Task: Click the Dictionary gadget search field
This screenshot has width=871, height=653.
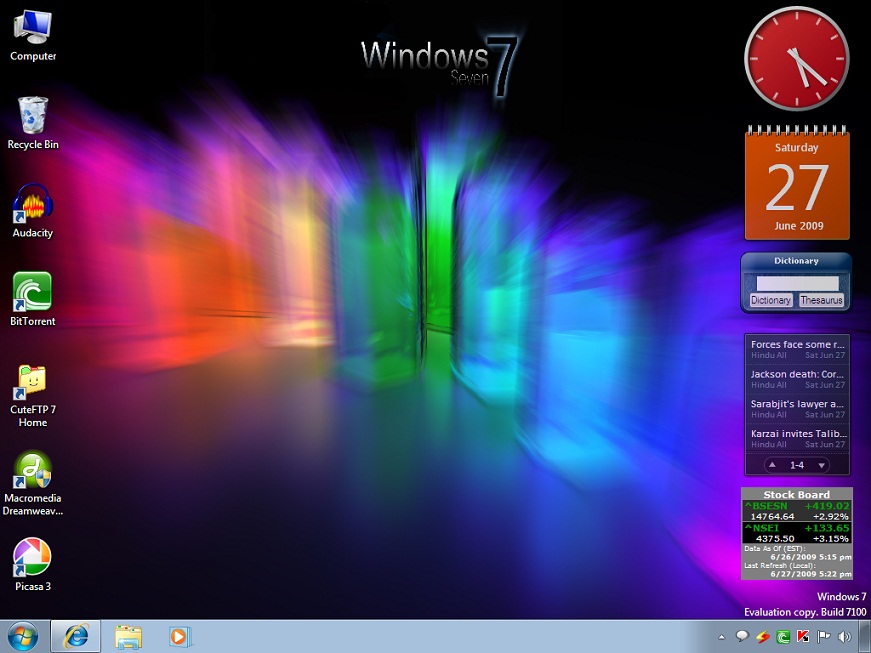Action: point(797,283)
